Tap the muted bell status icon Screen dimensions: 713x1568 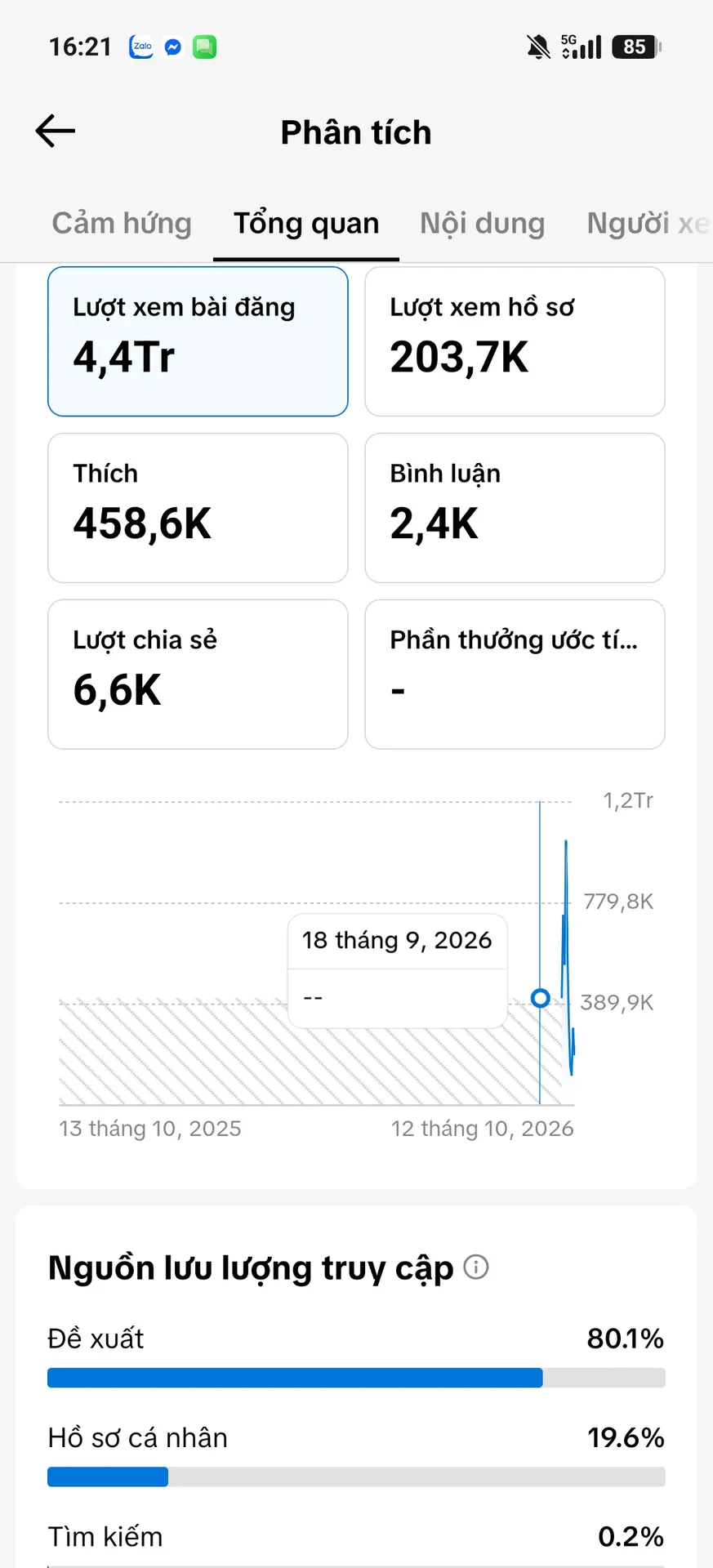tap(538, 47)
